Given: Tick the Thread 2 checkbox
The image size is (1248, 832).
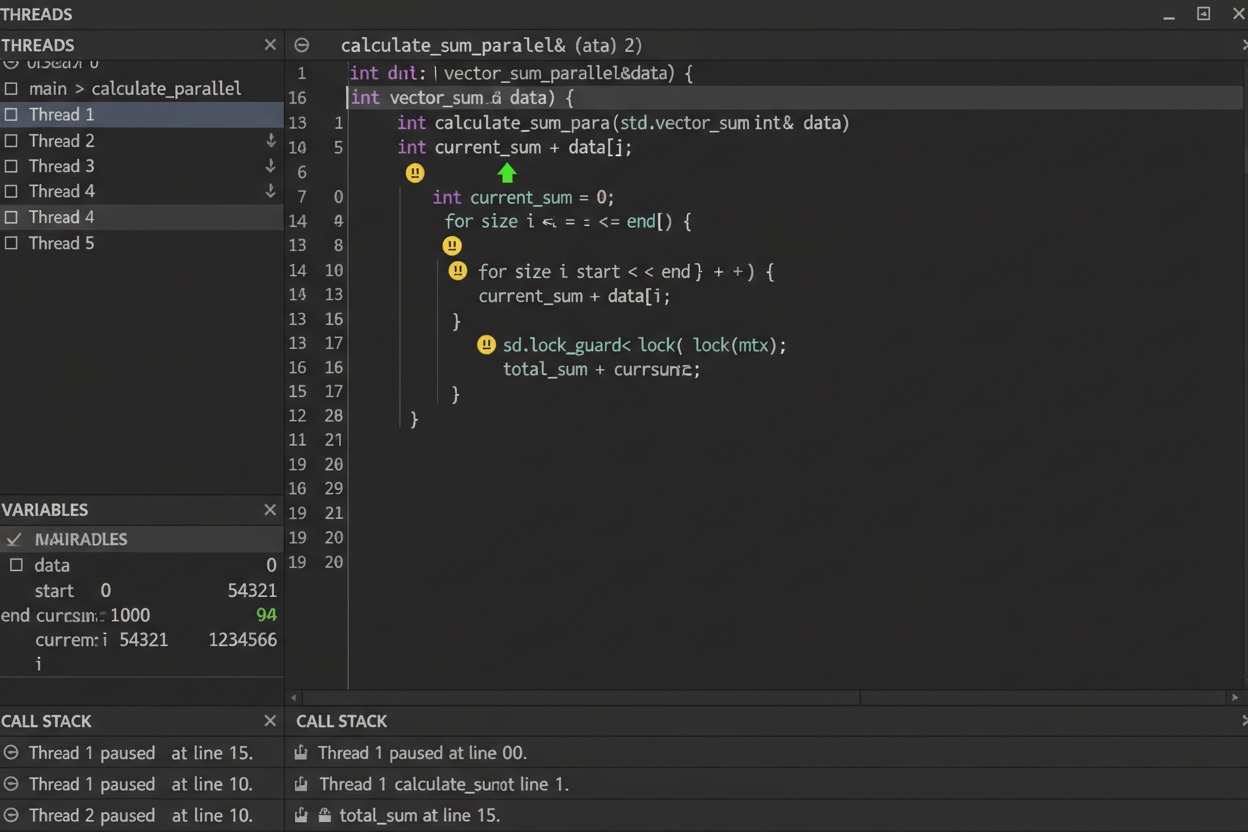Looking at the screenshot, I should click(11, 141).
